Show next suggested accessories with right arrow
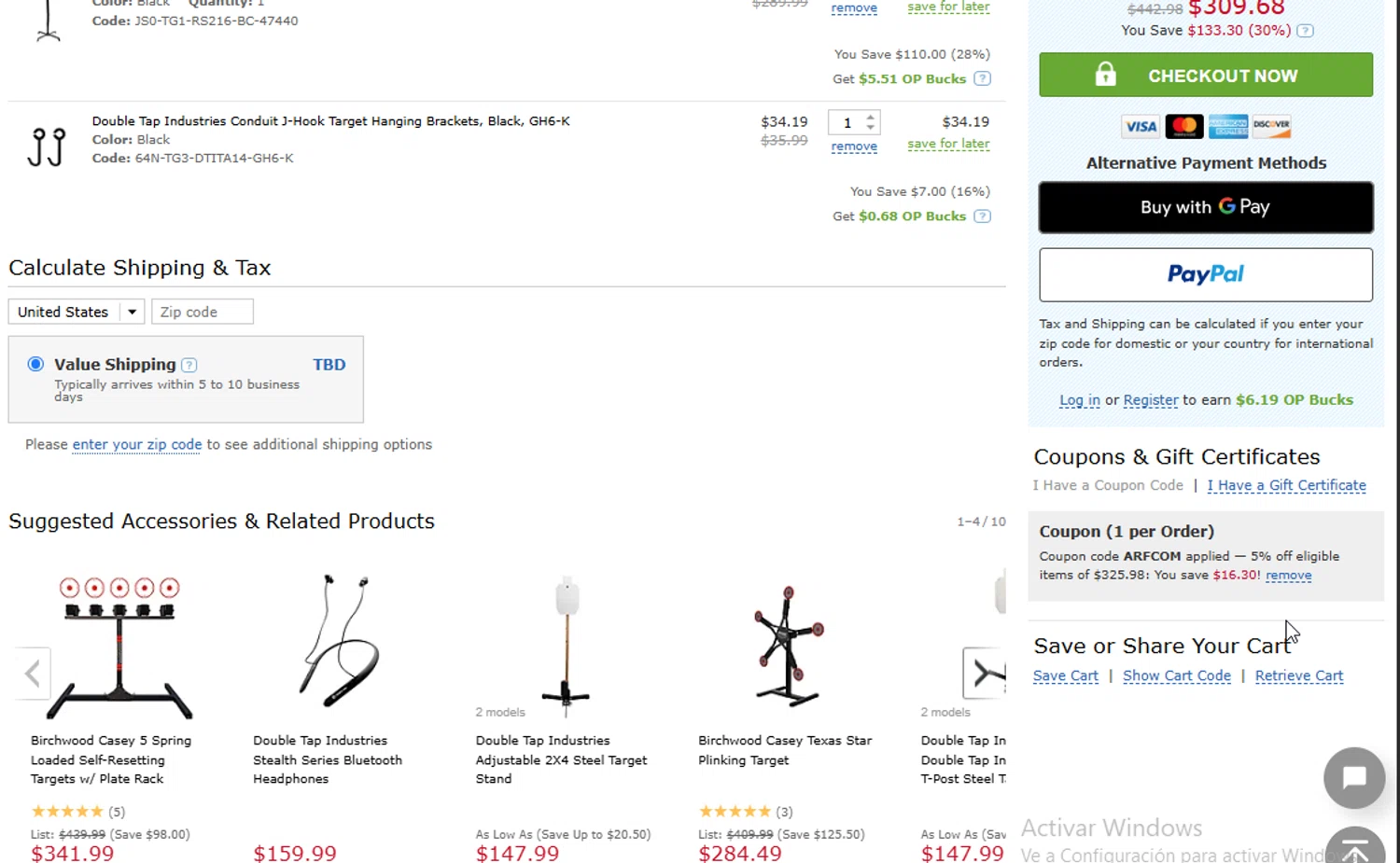The width and height of the screenshot is (1400, 863). (985, 673)
